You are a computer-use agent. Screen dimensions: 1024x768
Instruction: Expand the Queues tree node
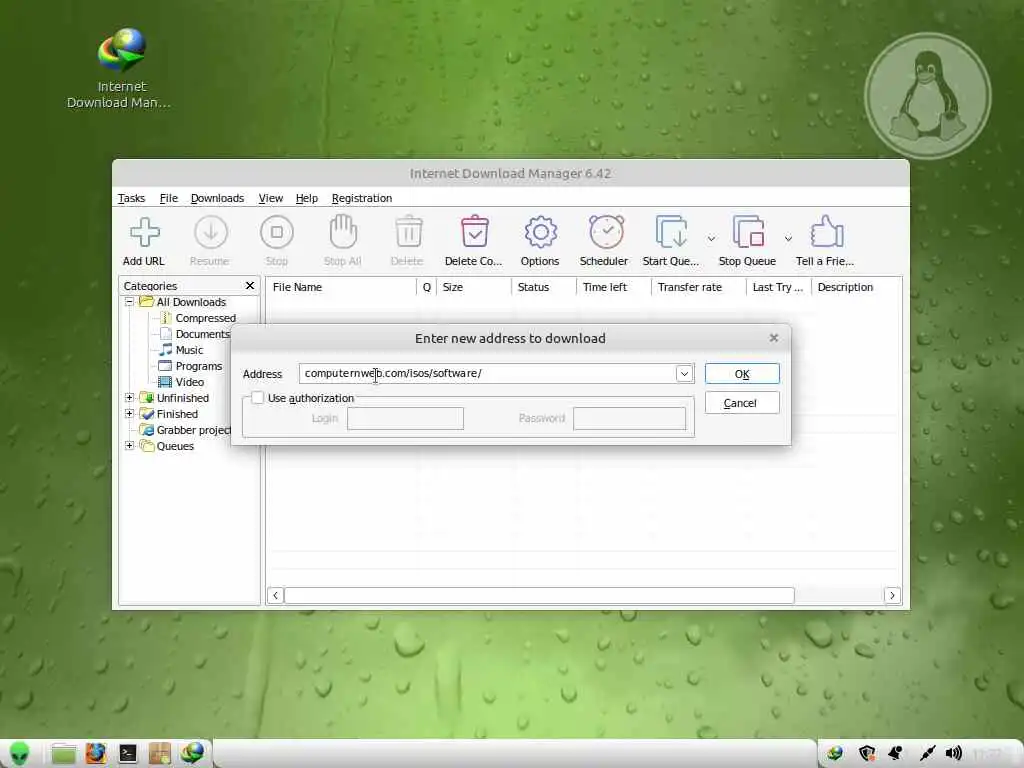tap(129, 445)
